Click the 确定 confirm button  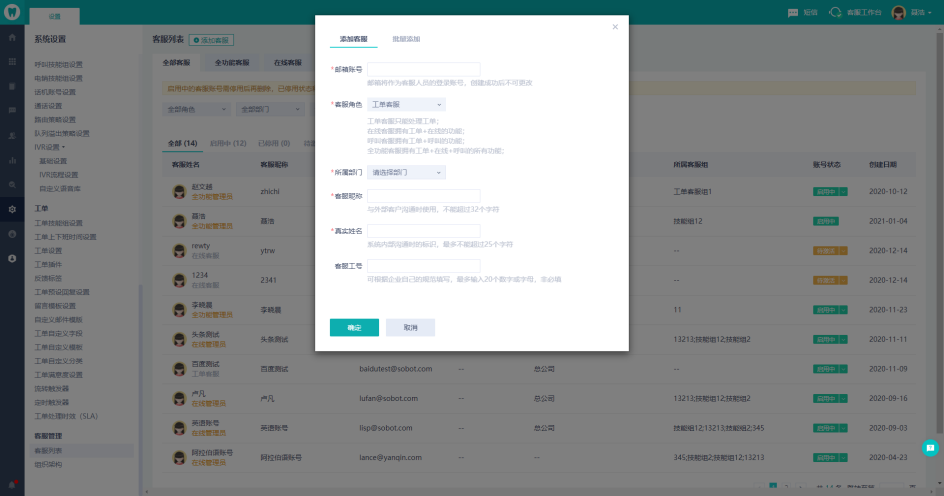click(354, 327)
